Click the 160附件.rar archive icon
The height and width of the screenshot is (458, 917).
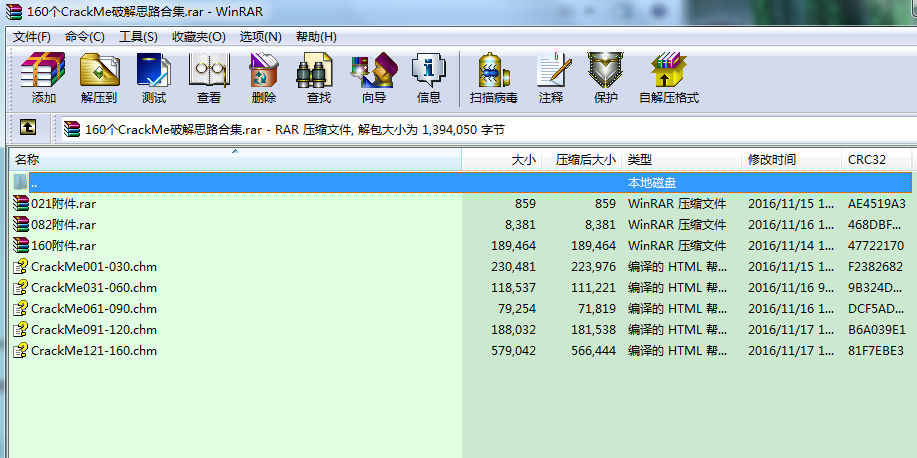pyautogui.click(x=21, y=246)
